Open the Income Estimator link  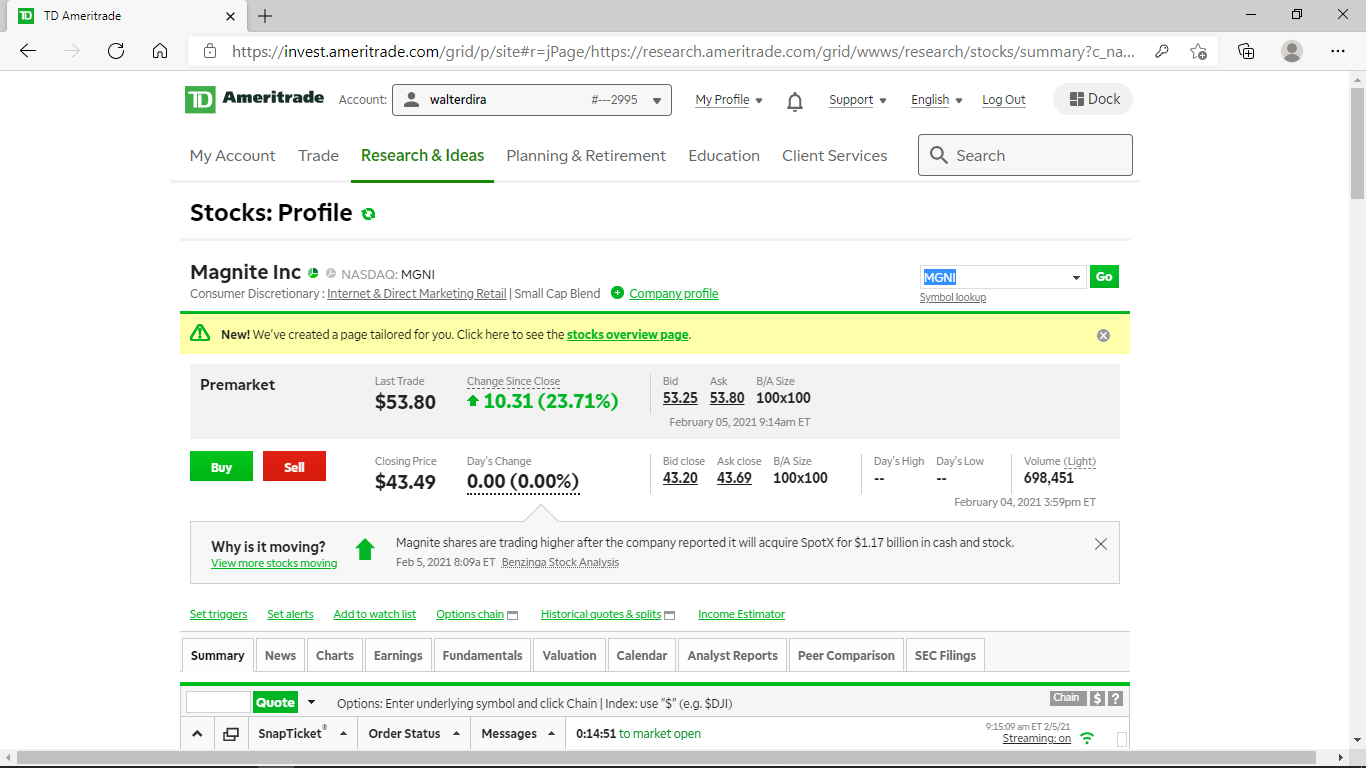pyautogui.click(x=742, y=615)
